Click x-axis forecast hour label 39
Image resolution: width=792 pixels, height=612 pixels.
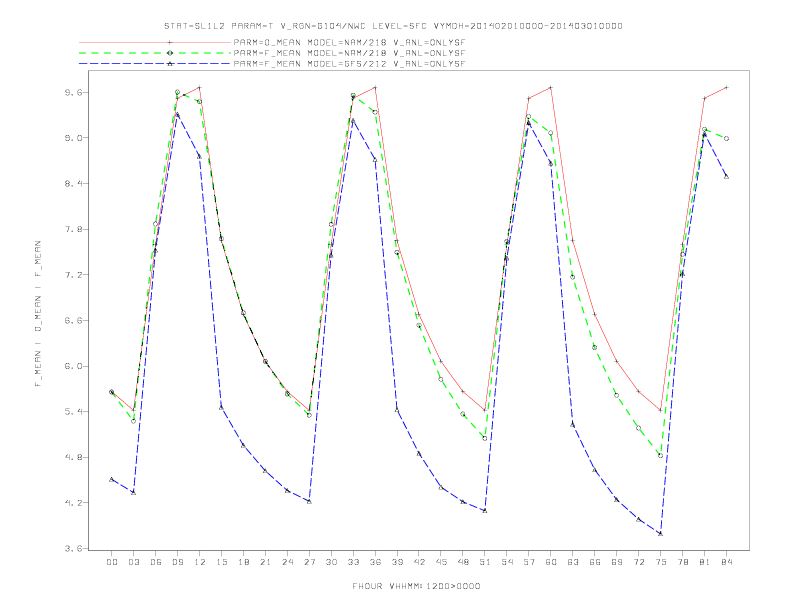coord(397,562)
